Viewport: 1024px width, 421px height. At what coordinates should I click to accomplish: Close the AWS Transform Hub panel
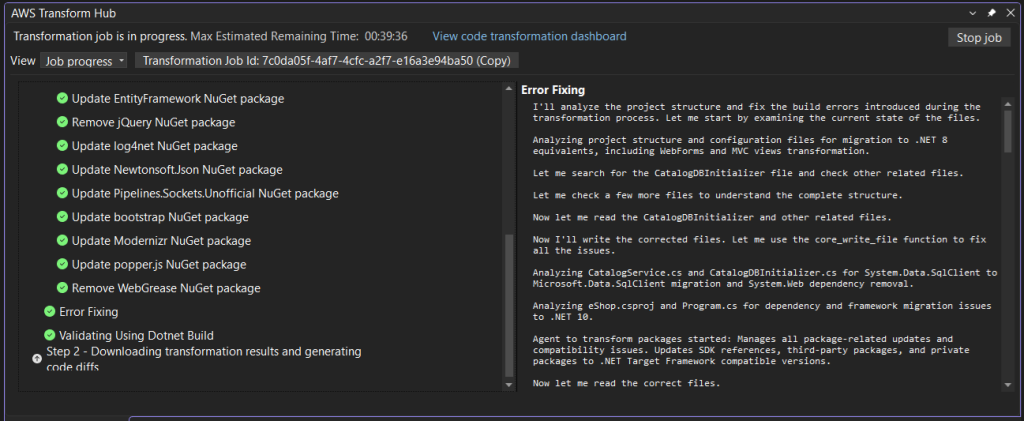pos(1009,12)
